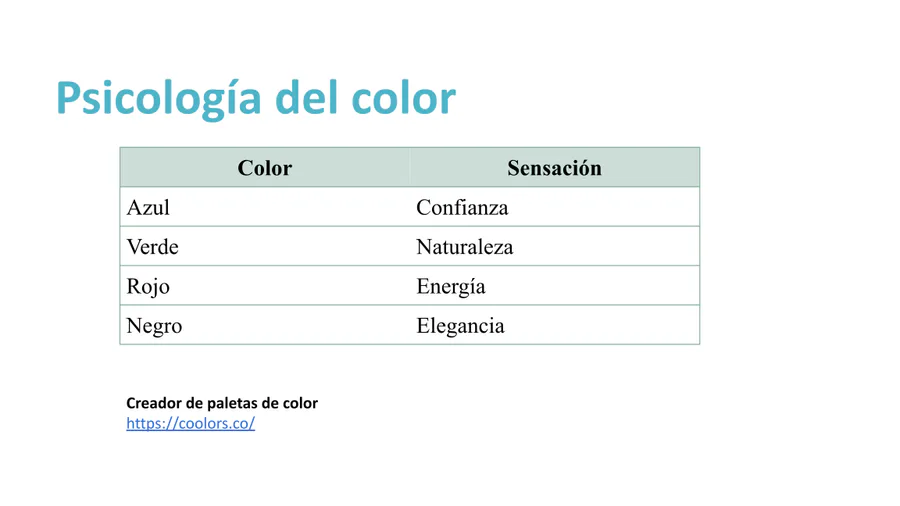The width and height of the screenshot is (900, 506).
Task: Click 'de' just before 'color' in the caption
Action: pos(270,403)
